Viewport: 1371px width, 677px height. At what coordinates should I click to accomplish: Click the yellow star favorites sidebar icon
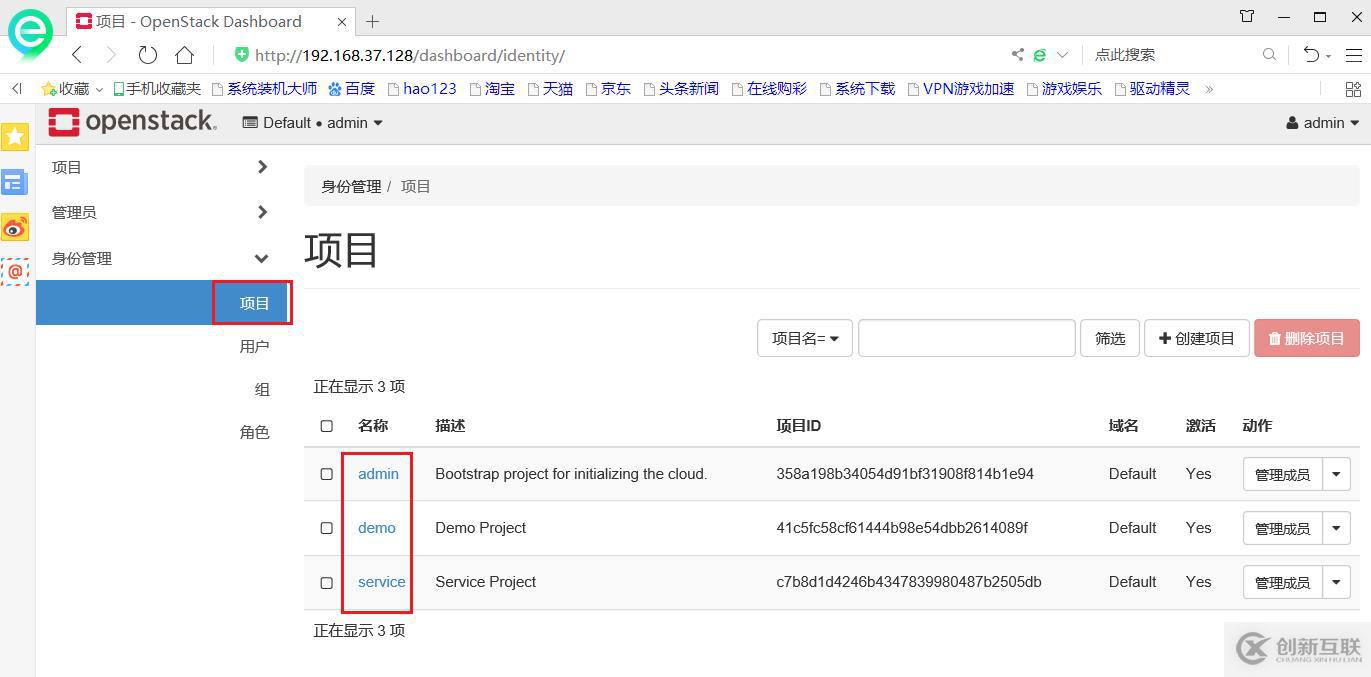pyautogui.click(x=15, y=137)
